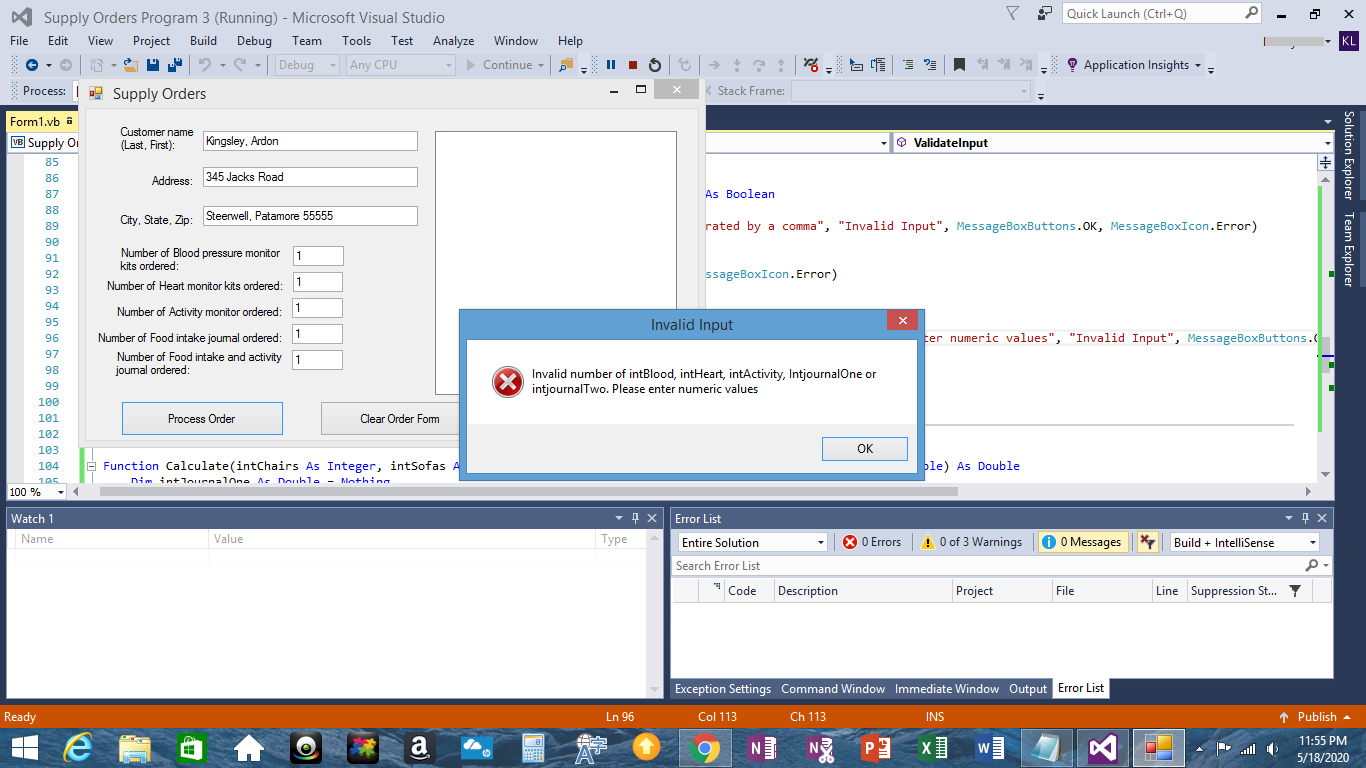Open the File menu
The height and width of the screenshot is (768, 1366).
[x=19, y=41]
